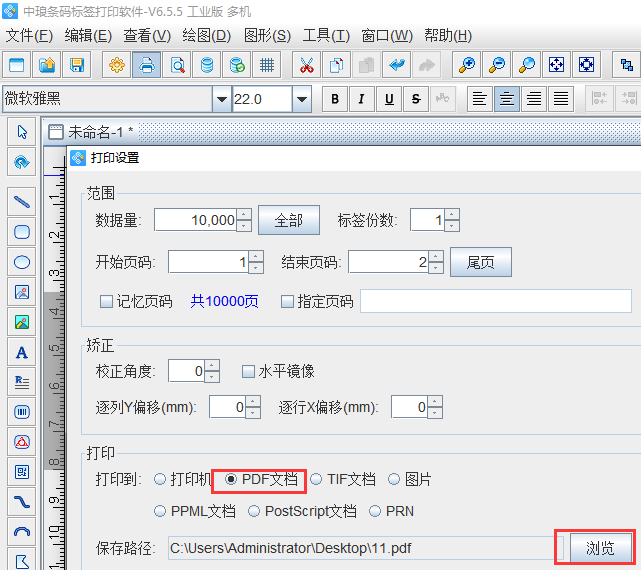Image resolution: width=641 pixels, height=570 pixels.
Task: Expand the 微软雅黑 font dropdown
Action: pos(222,99)
